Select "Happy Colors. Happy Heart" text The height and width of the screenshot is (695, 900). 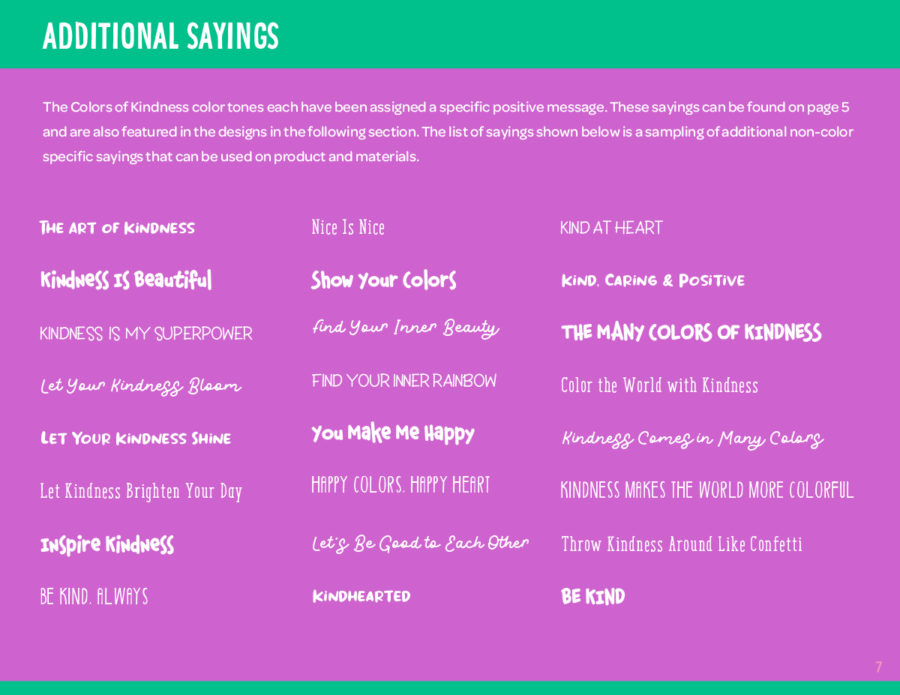pos(400,486)
